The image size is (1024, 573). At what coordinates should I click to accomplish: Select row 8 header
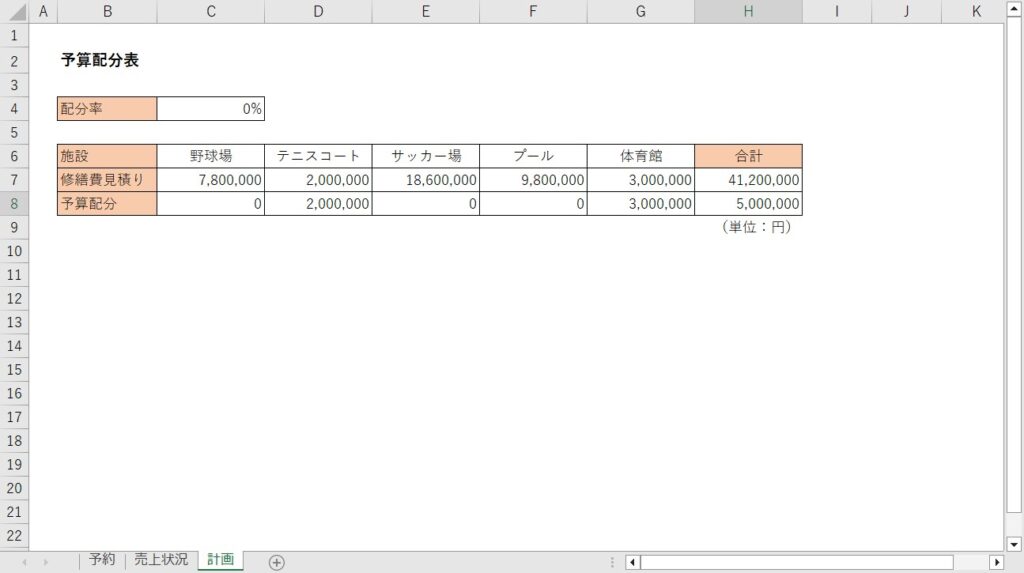tap(15, 203)
